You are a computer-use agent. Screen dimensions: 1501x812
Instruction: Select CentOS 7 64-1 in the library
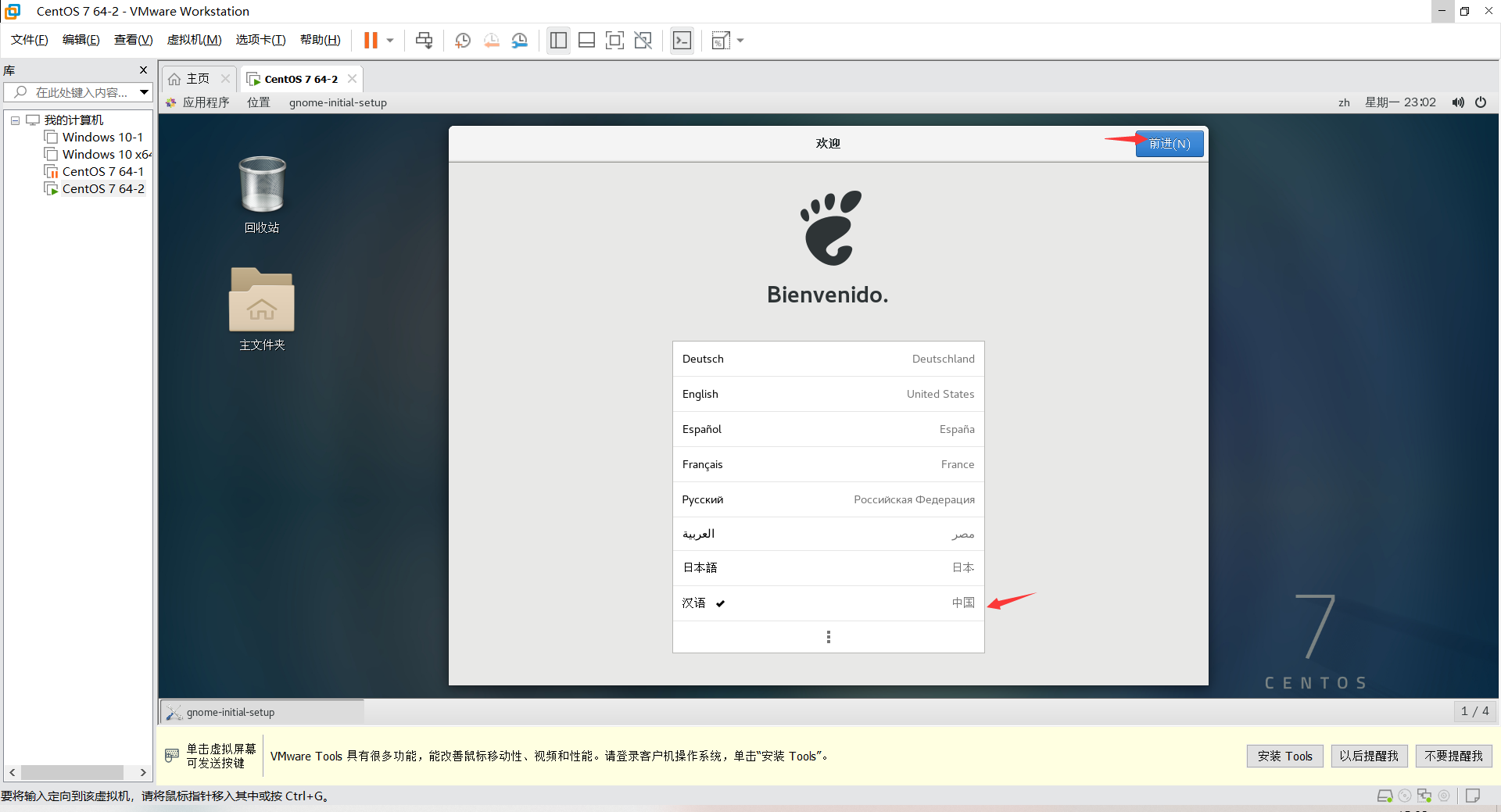[102, 171]
